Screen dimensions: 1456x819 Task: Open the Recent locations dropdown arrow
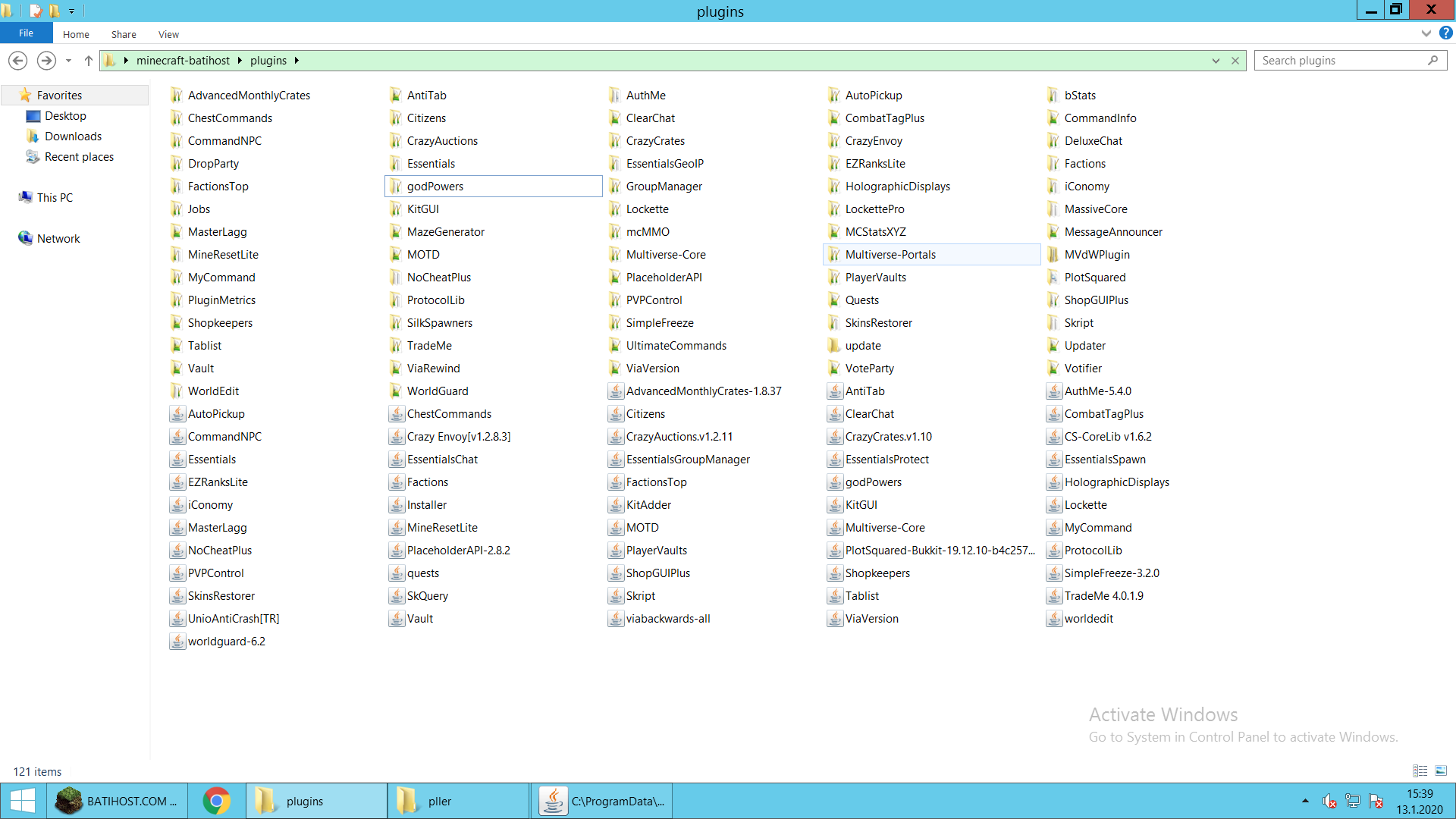[x=68, y=61]
